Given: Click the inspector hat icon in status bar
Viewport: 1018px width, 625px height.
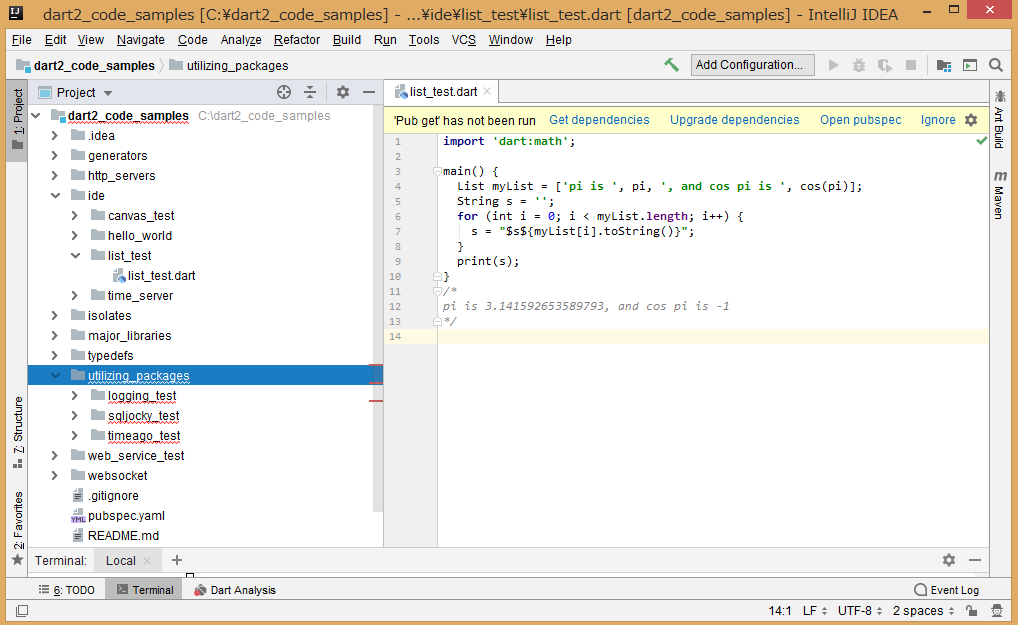Looking at the screenshot, I should [x=997, y=611].
